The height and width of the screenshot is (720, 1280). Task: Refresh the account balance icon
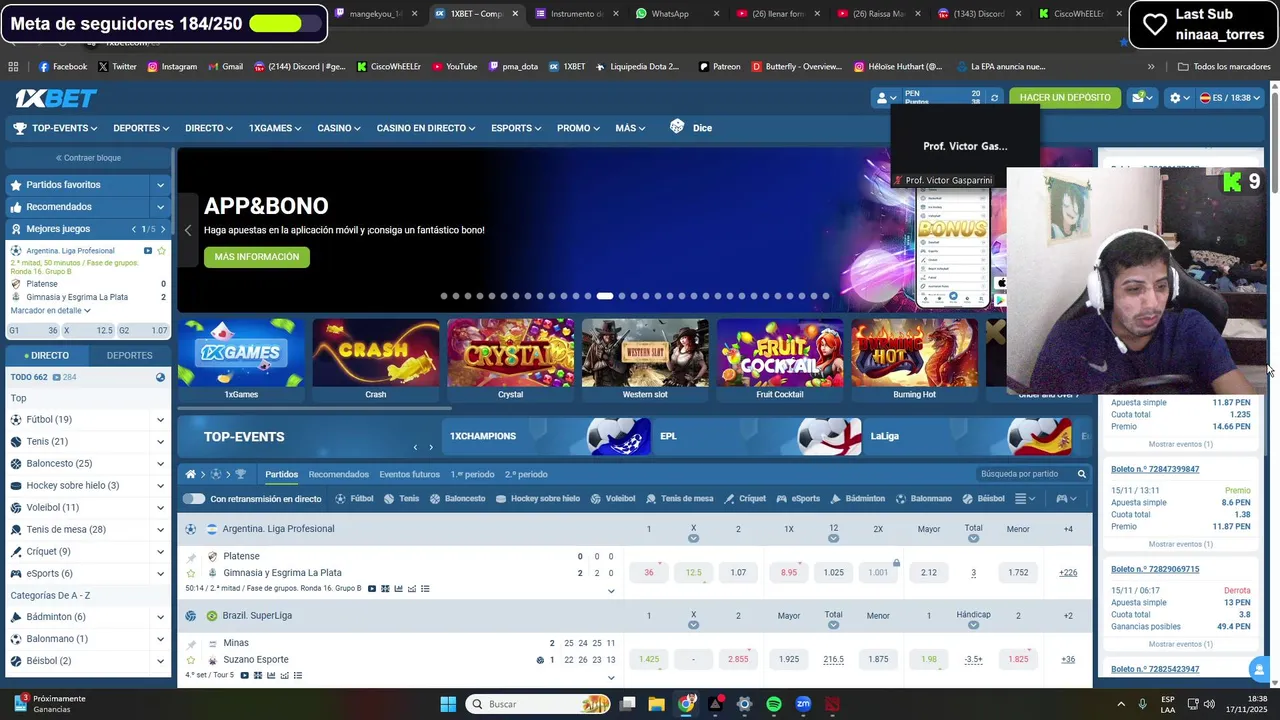point(994,98)
